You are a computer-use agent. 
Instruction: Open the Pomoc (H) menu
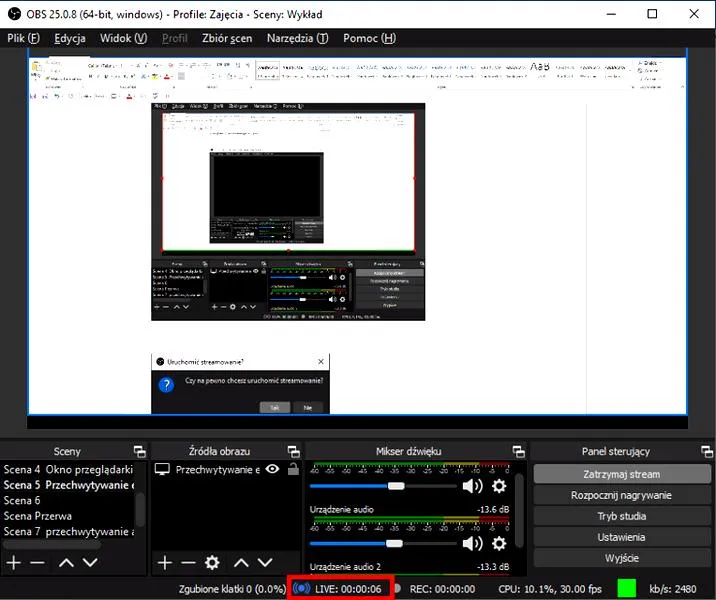point(369,38)
